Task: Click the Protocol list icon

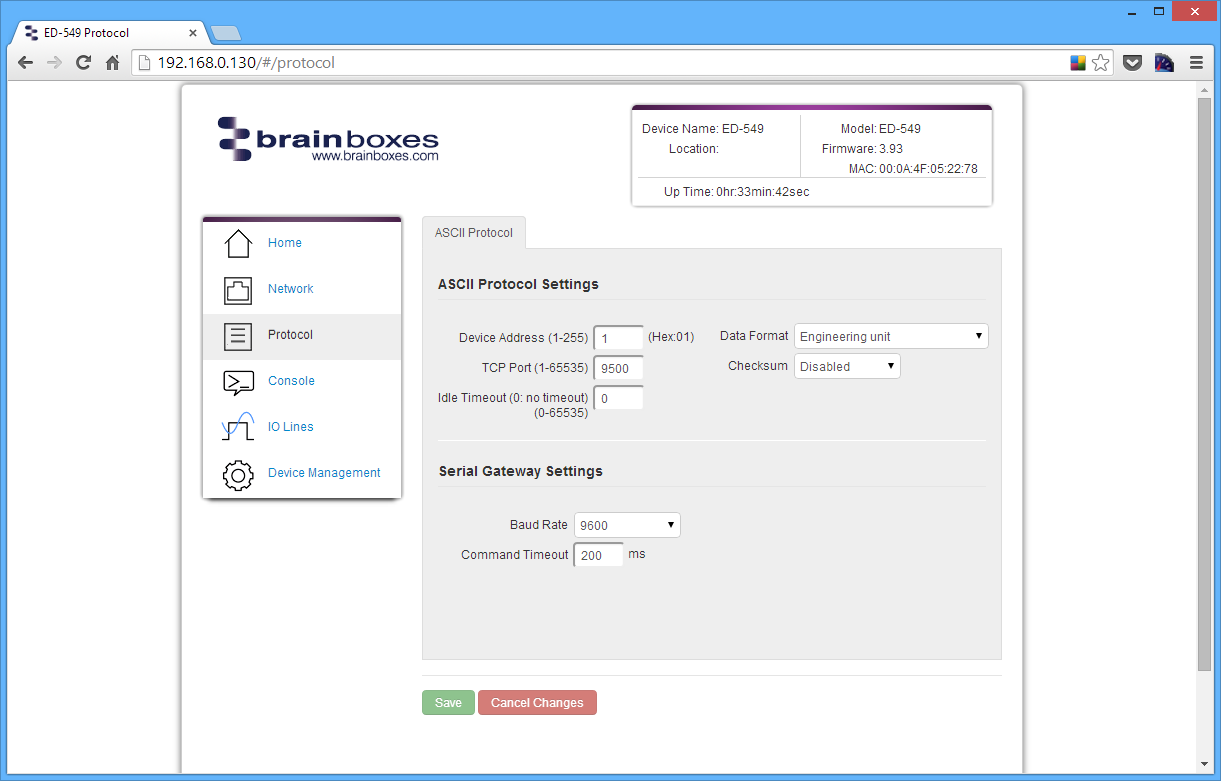Action: click(237, 336)
